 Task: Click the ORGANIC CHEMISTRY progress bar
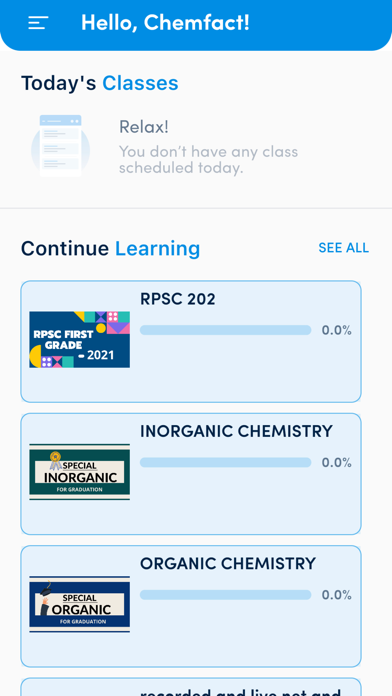pyautogui.click(x=226, y=595)
